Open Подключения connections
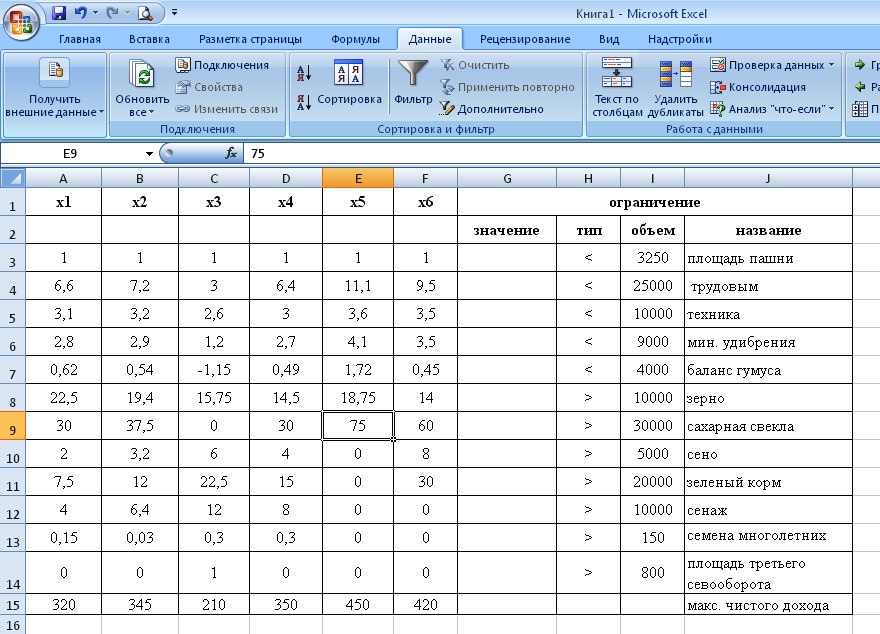880x634 pixels. coord(223,65)
